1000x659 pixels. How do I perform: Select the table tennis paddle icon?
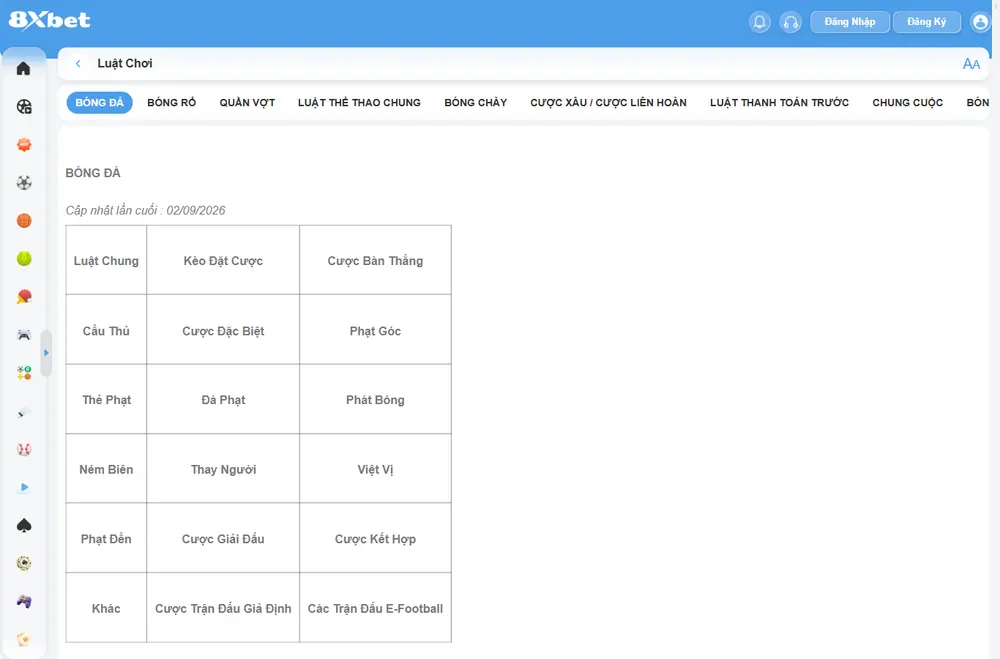click(24, 297)
